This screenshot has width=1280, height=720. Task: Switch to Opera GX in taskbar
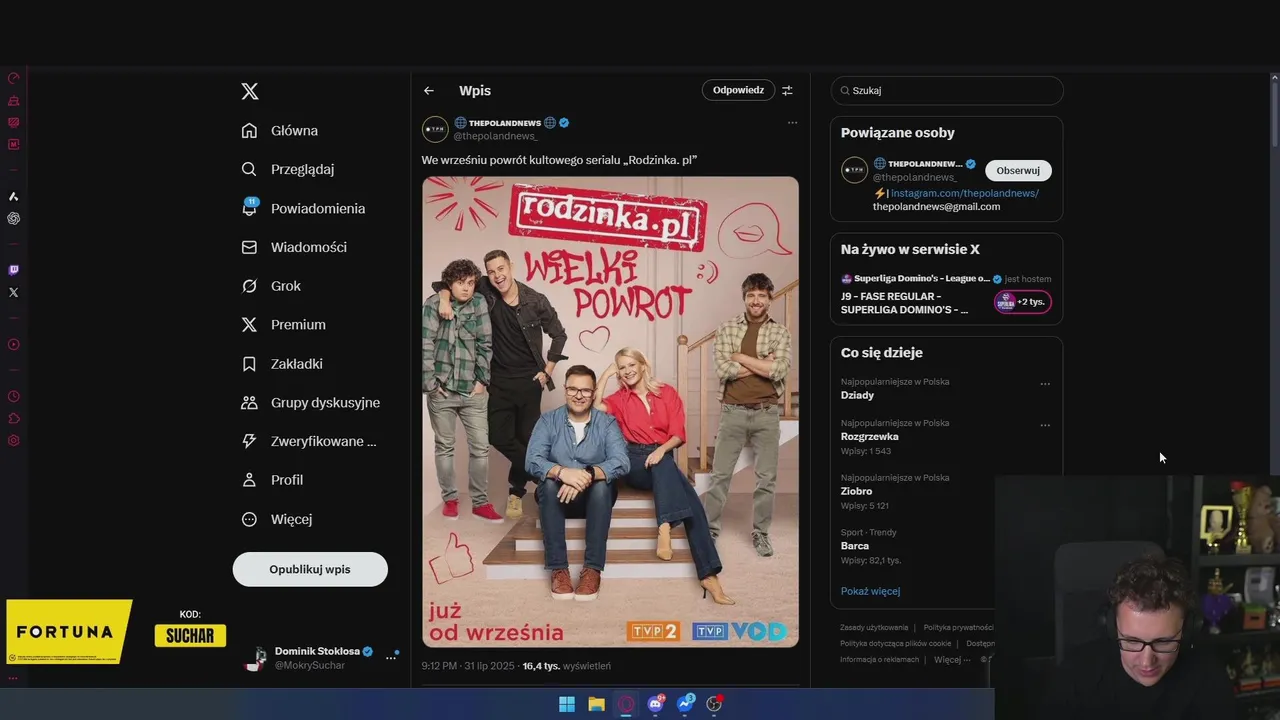coord(626,704)
